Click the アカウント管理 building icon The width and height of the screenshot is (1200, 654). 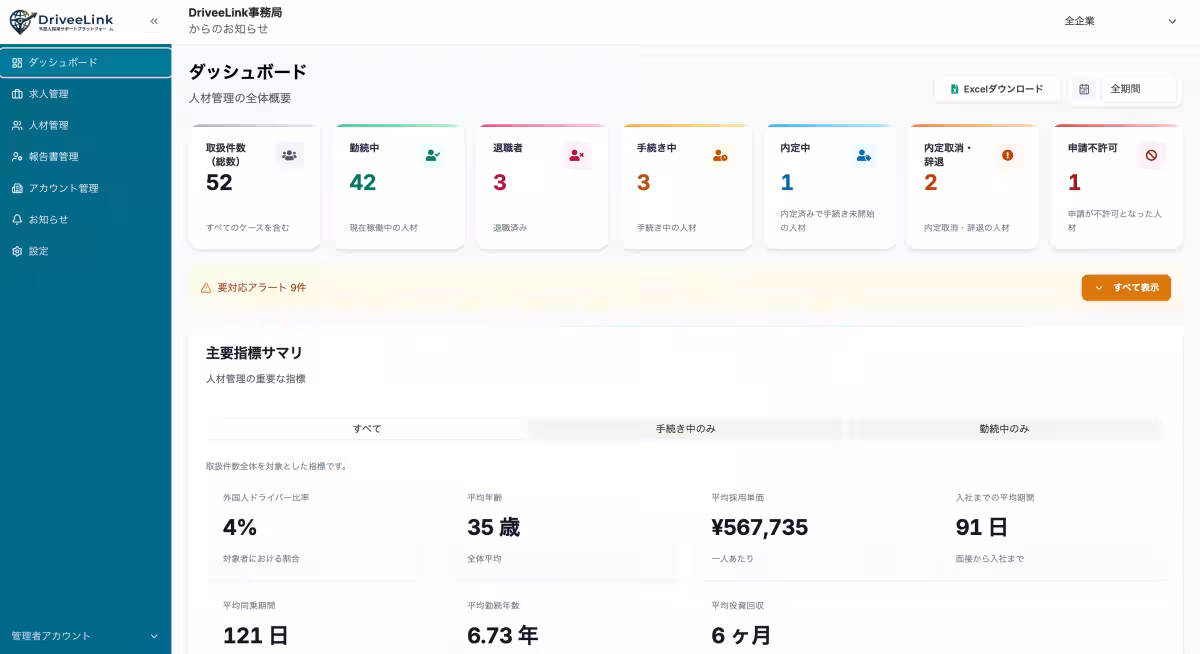tap(17, 188)
